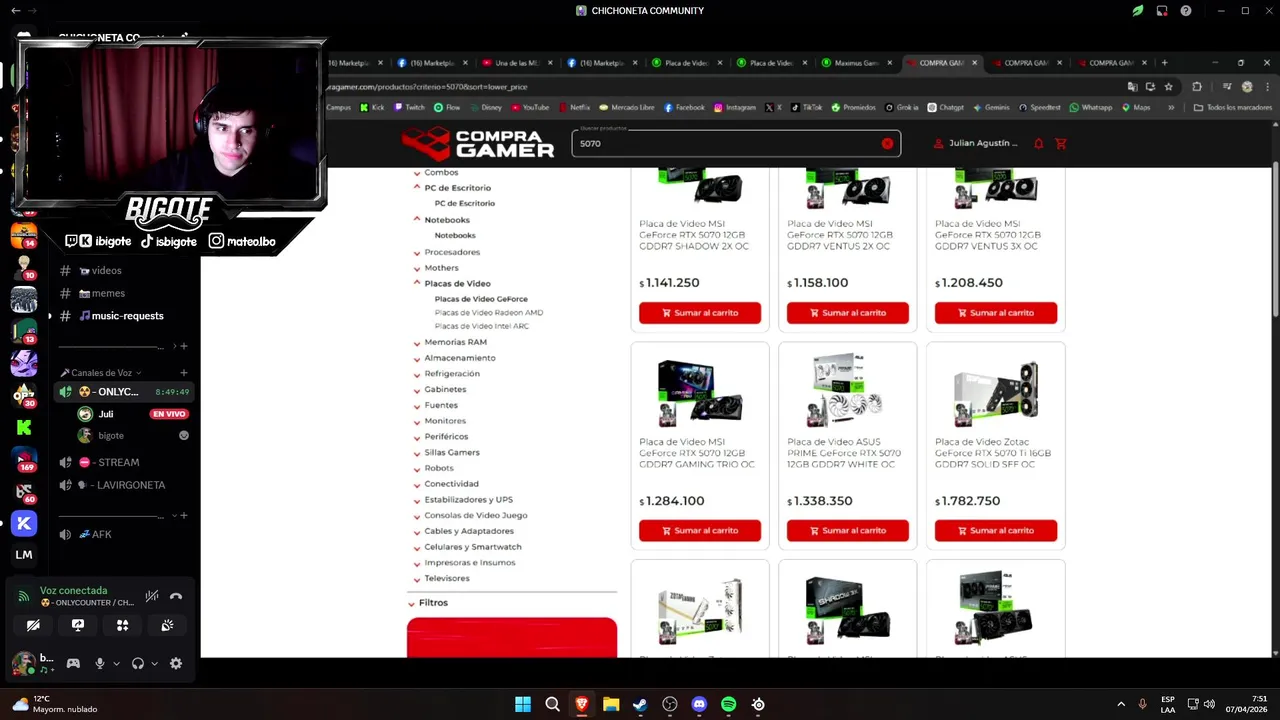
Task: Switch to the first Placa de Video tab
Action: (x=686, y=63)
